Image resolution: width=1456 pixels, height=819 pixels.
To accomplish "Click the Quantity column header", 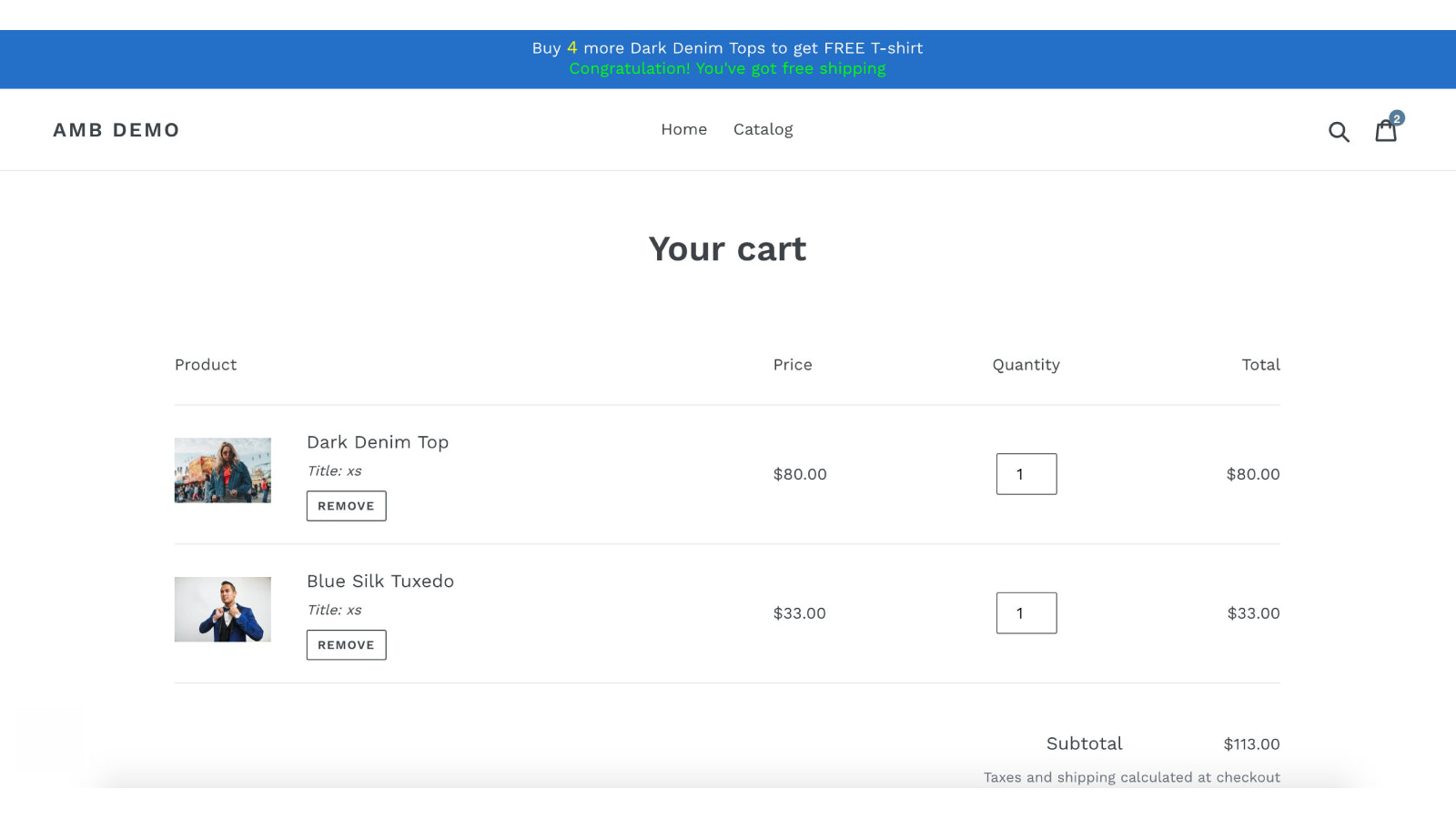I will (1026, 365).
